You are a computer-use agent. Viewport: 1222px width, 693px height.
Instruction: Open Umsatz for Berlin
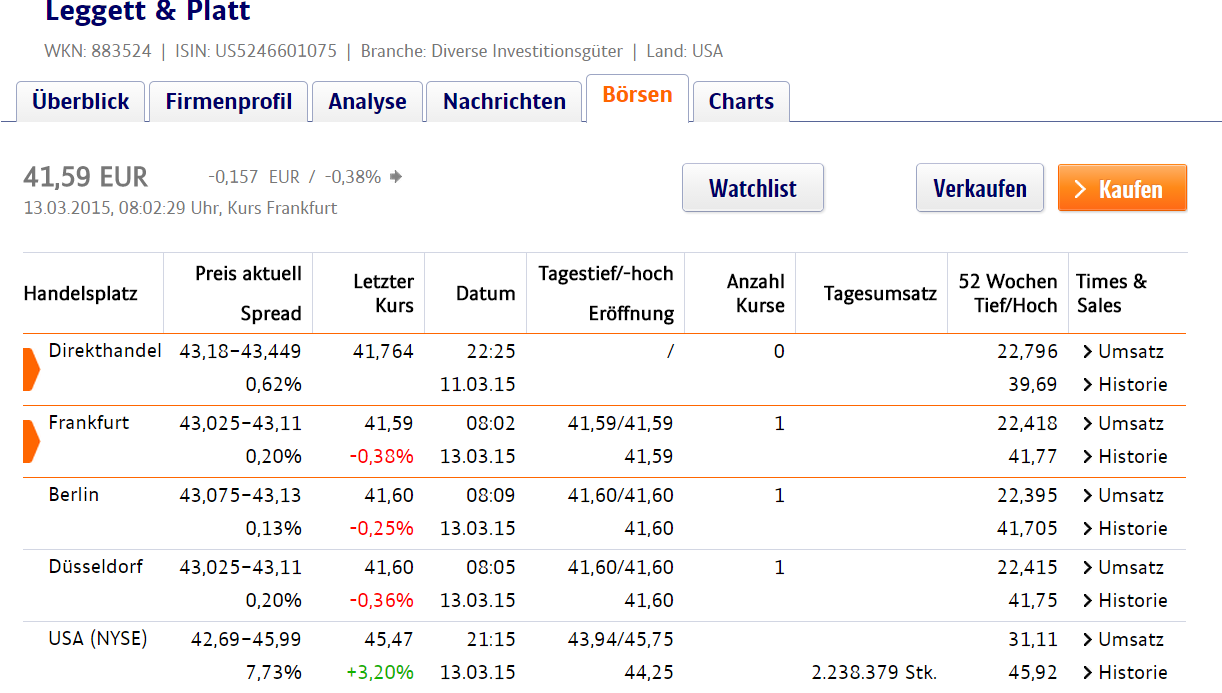[1123, 495]
